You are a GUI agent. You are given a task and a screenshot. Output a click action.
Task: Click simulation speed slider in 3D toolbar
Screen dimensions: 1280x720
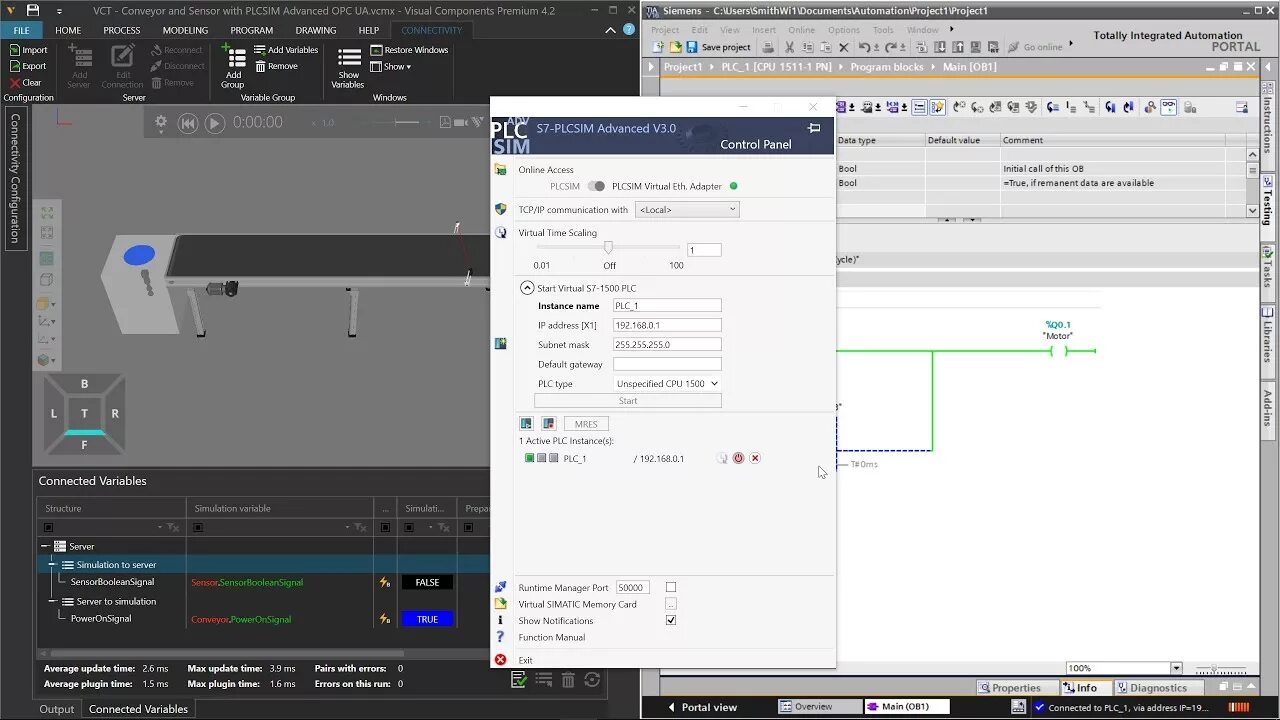pos(408,122)
